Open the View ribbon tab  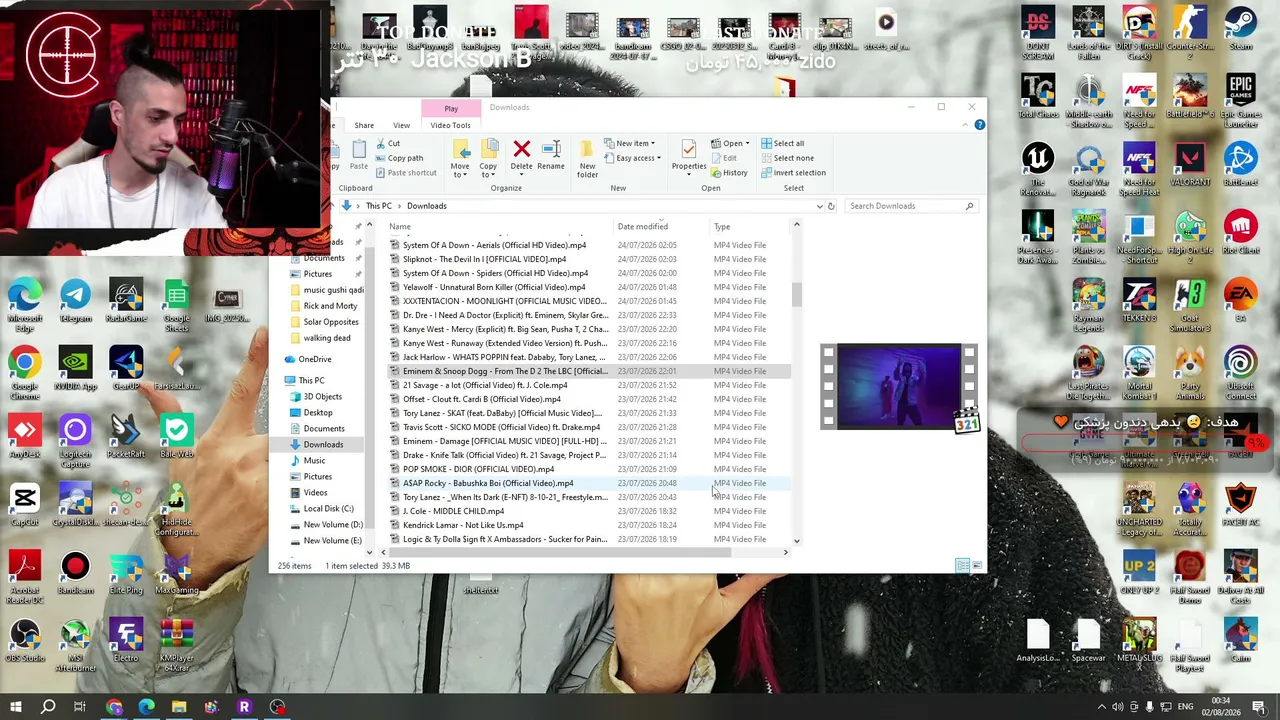[x=401, y=125]
